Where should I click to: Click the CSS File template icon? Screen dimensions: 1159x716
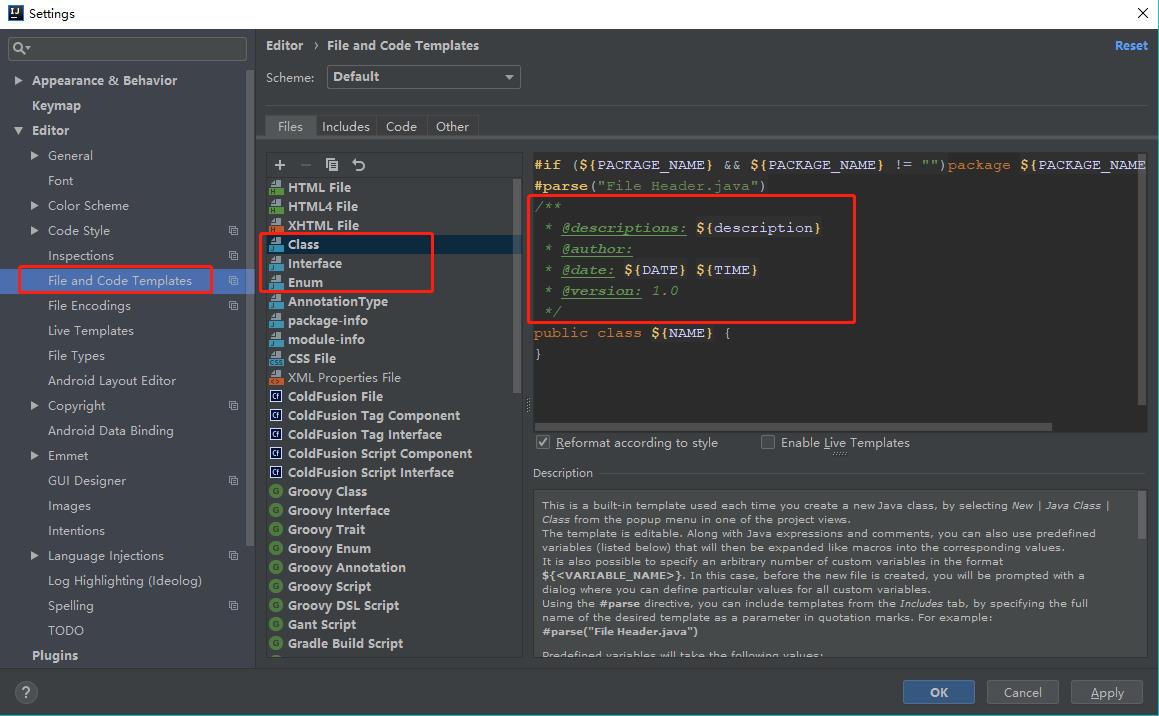pyautogui.click(x=276, y=358)
